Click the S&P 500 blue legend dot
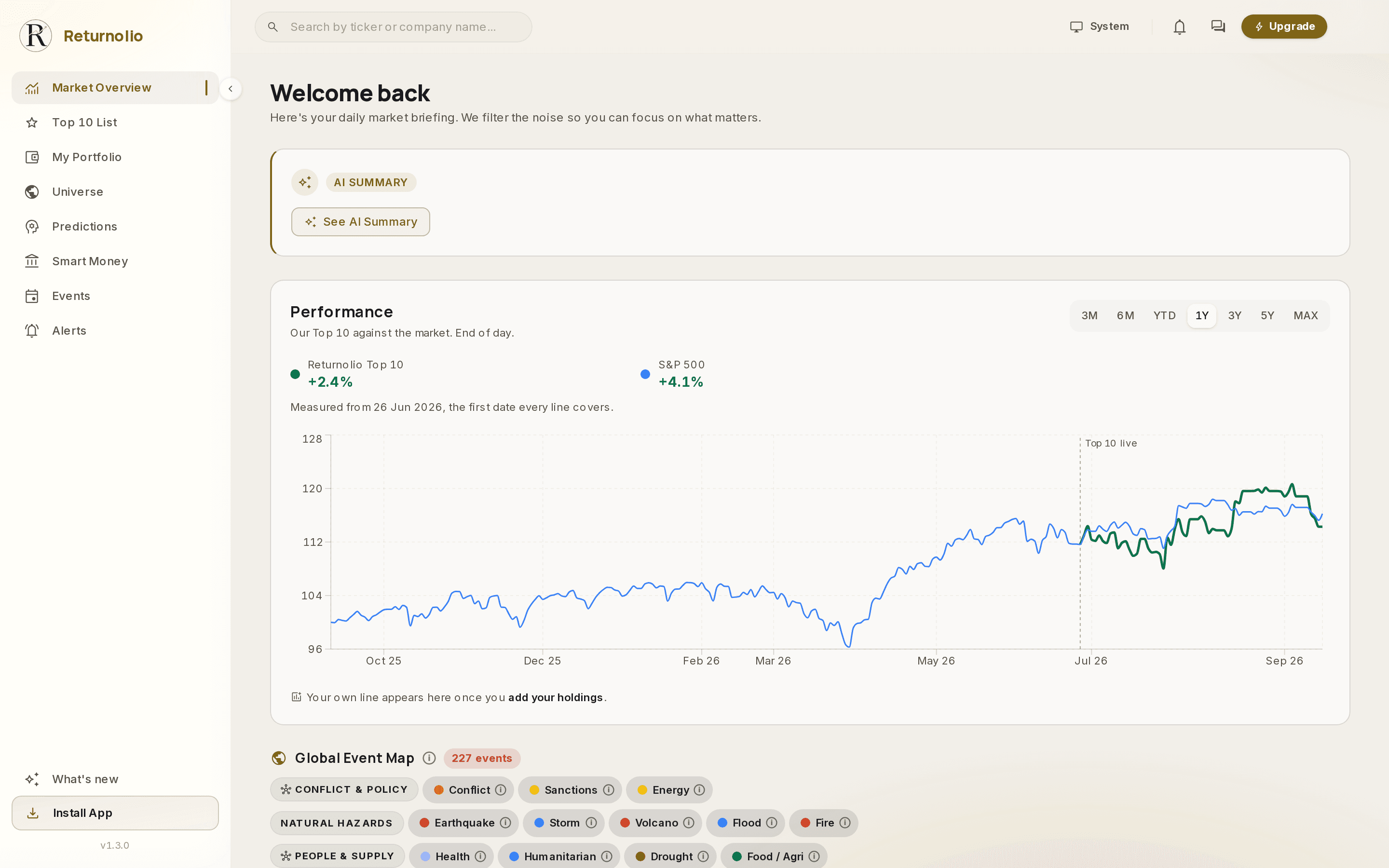Screen dimensions: 1389x868 click(x=645, y=374)
